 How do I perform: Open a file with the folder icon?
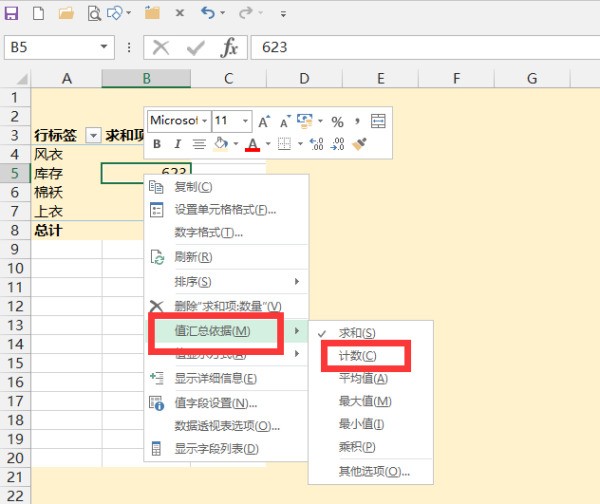[x=66, y=13]
